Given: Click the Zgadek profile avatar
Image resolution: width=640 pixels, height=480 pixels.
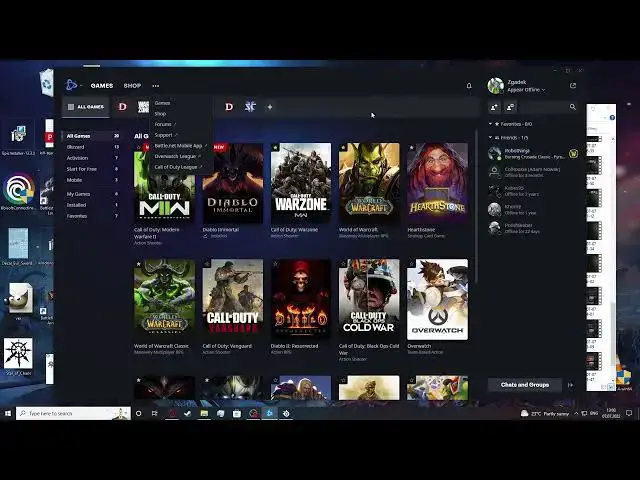Looking at the screenshot, I should (496, 85).
